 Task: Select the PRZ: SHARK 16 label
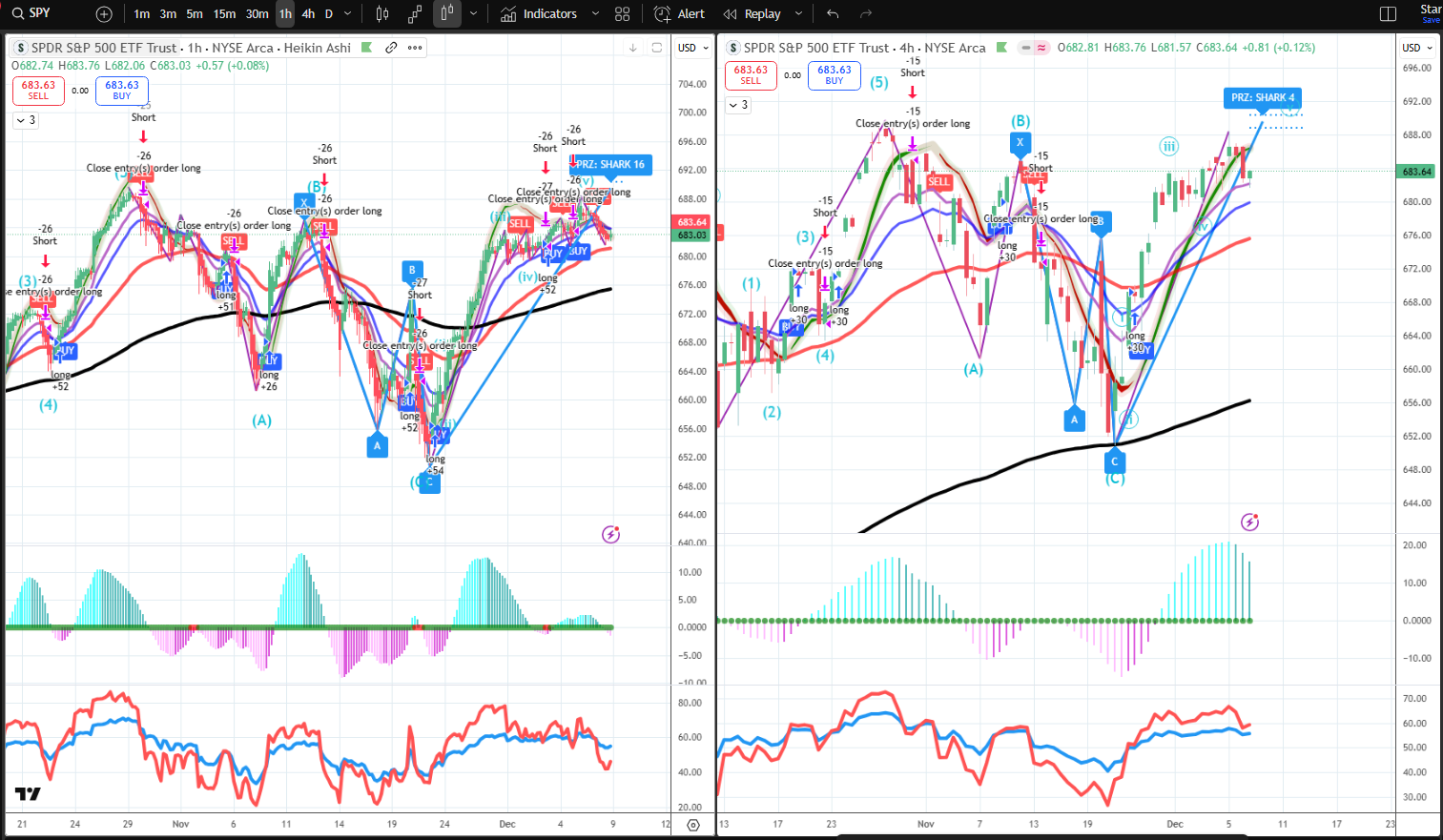click(611, 165)
